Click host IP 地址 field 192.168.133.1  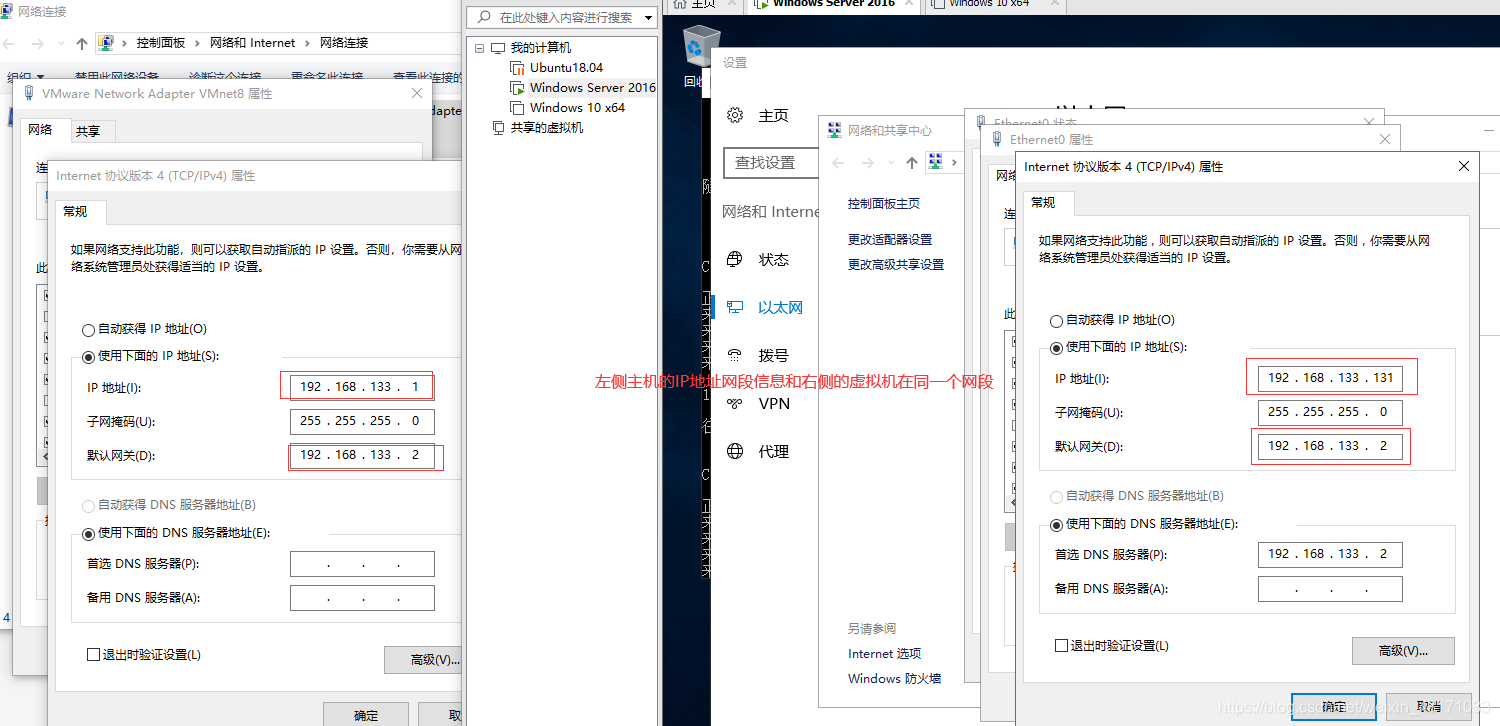[x=362, y=387]
